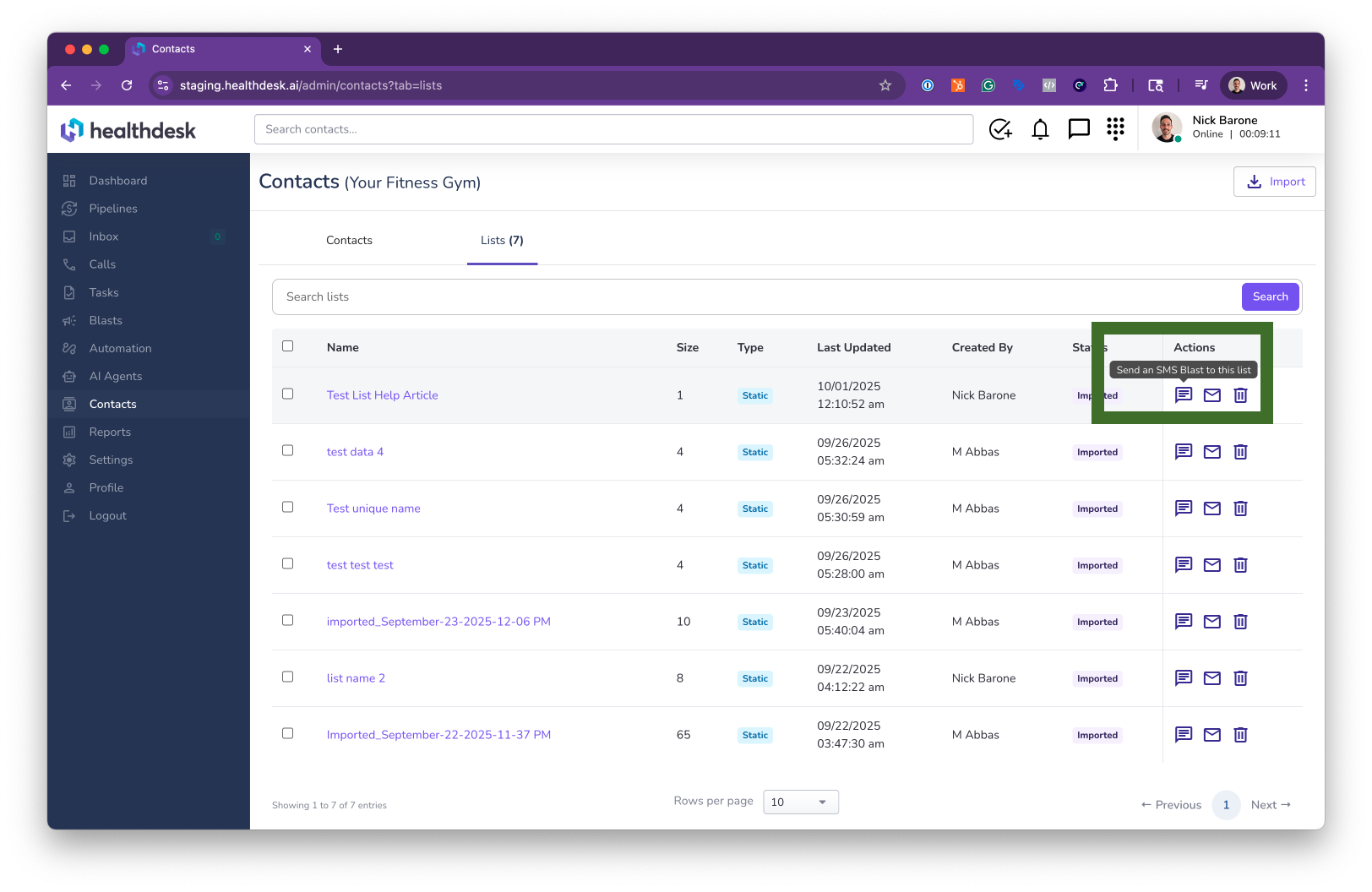This screenshot has height=892, width=1372.
Task: Bookmark this page with star icon
Action: pyautogui.click(x=885, y=85)
